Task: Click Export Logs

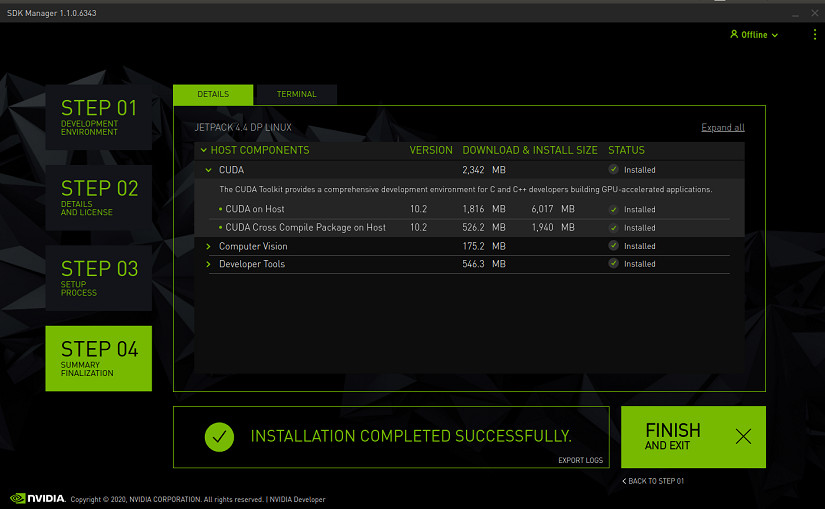Action: coord(580,460)
